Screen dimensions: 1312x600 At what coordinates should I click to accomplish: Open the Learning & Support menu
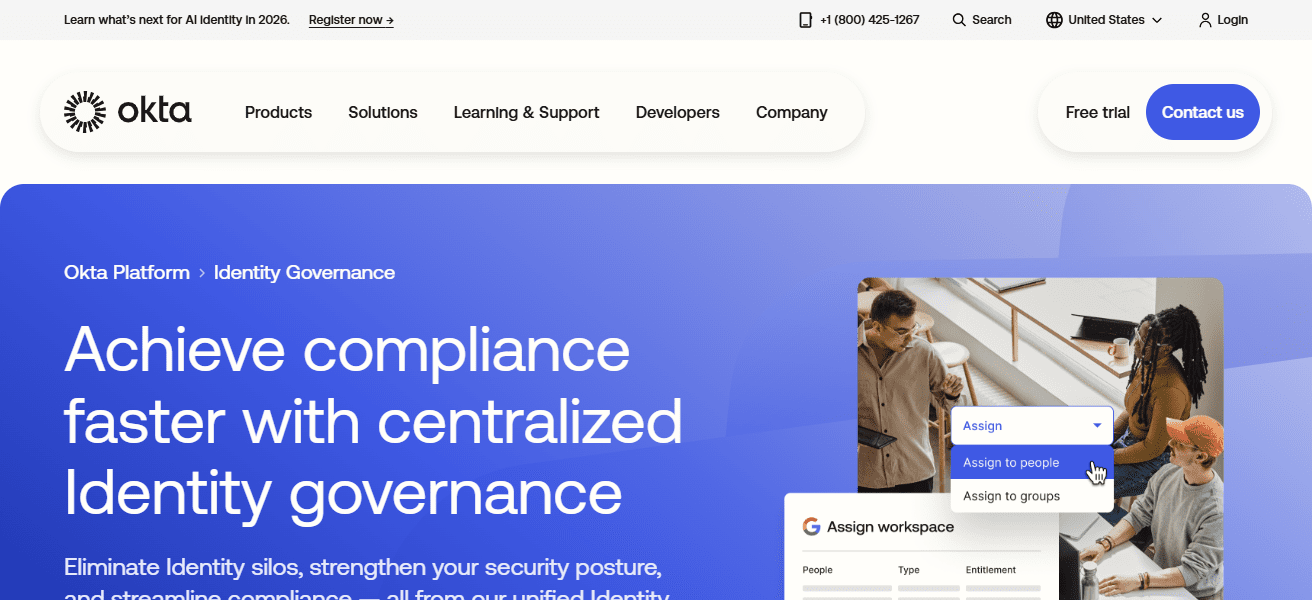526,112
